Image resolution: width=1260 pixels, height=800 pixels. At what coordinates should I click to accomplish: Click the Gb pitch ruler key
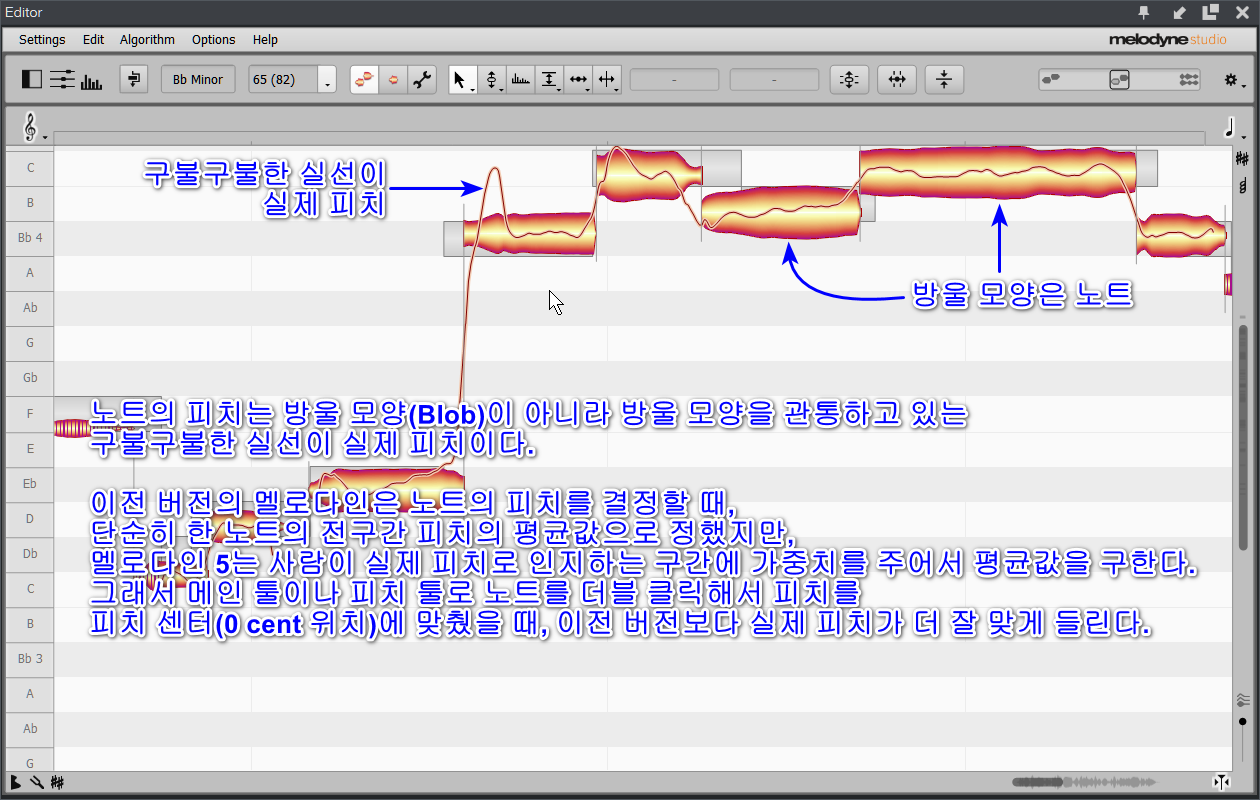[30, 378]
